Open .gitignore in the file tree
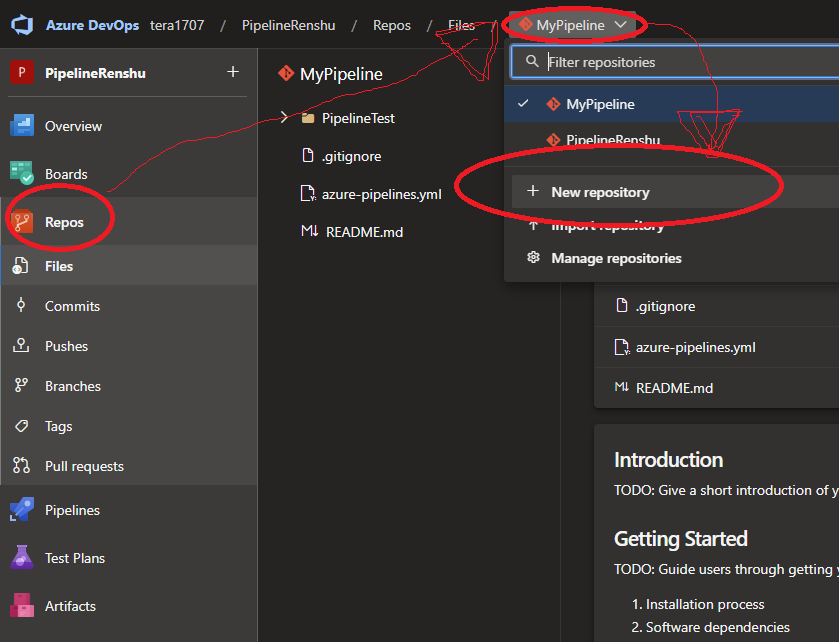Image resolution: width=839 pixels, height=642 pixels. pyautogui.click(x=351, y=156)
